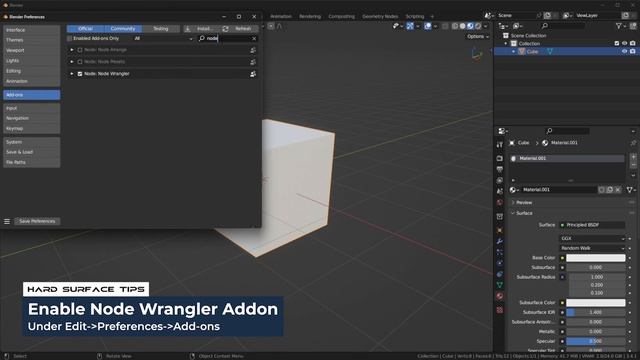Open the Random Walk subsurface dropdown

click(x=592, y=248)
